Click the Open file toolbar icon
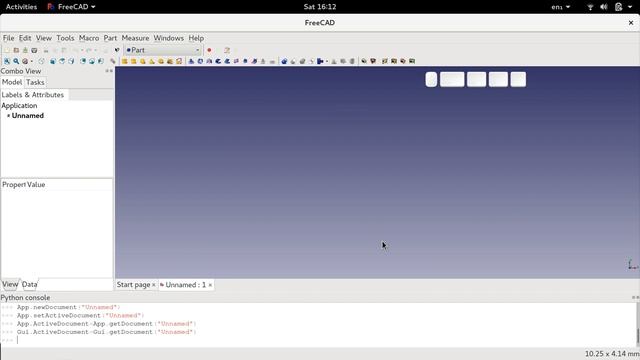Viewport: 640px width, 360px height. (x=16, y=50)
